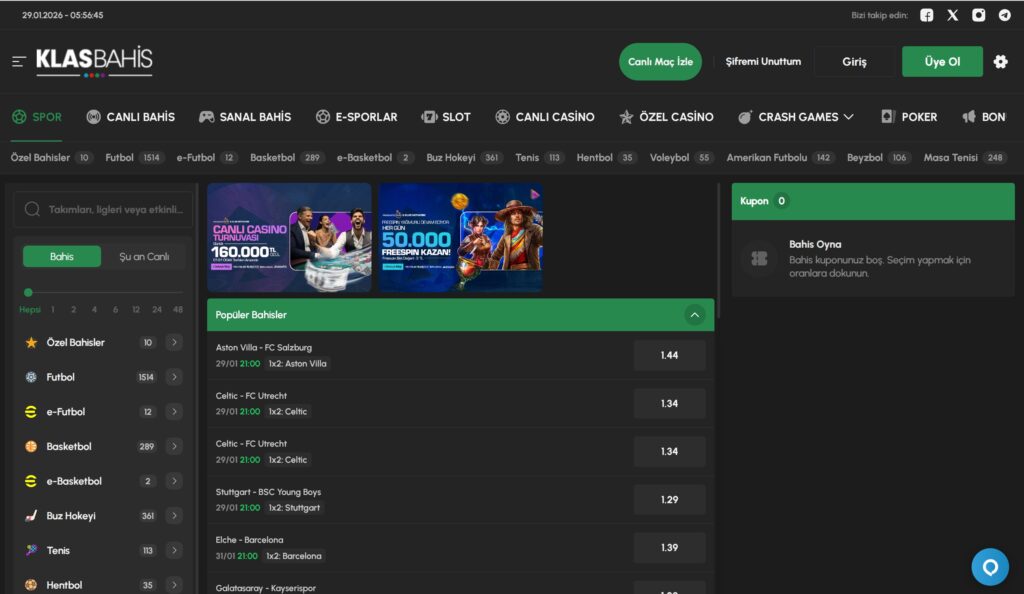1024x594 pixels.
Task: Open the live chat bubble
Action: click(x=990, y=567)
